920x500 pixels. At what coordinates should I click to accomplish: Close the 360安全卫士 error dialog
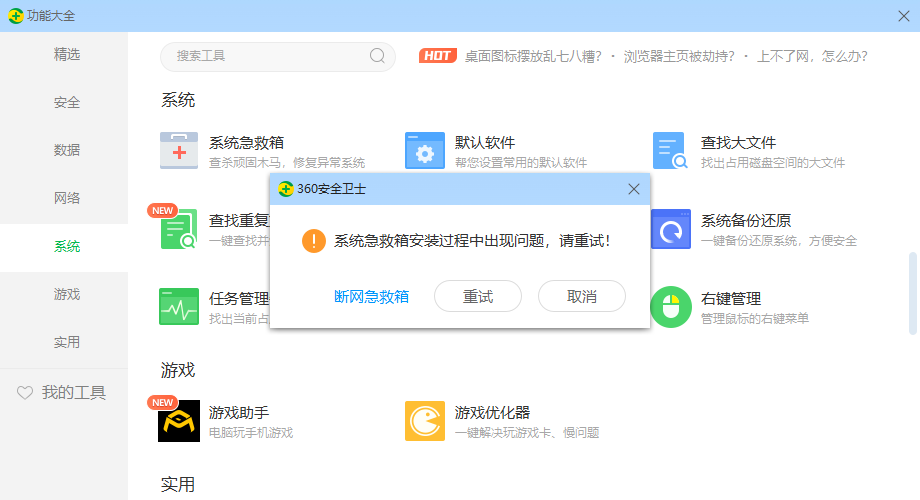(x=634, y=189)
